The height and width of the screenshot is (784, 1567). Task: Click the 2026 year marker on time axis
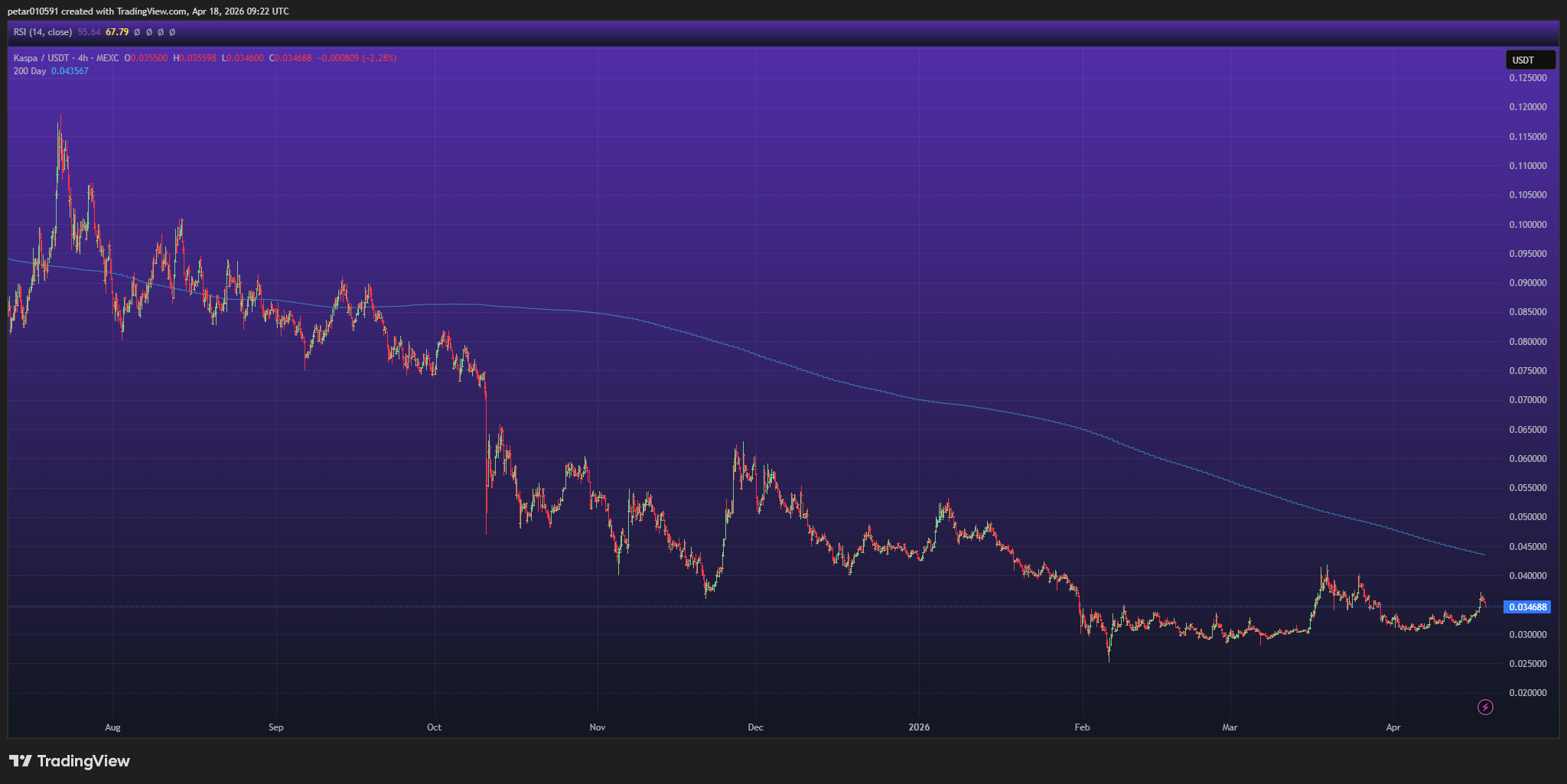coord(919,727)
